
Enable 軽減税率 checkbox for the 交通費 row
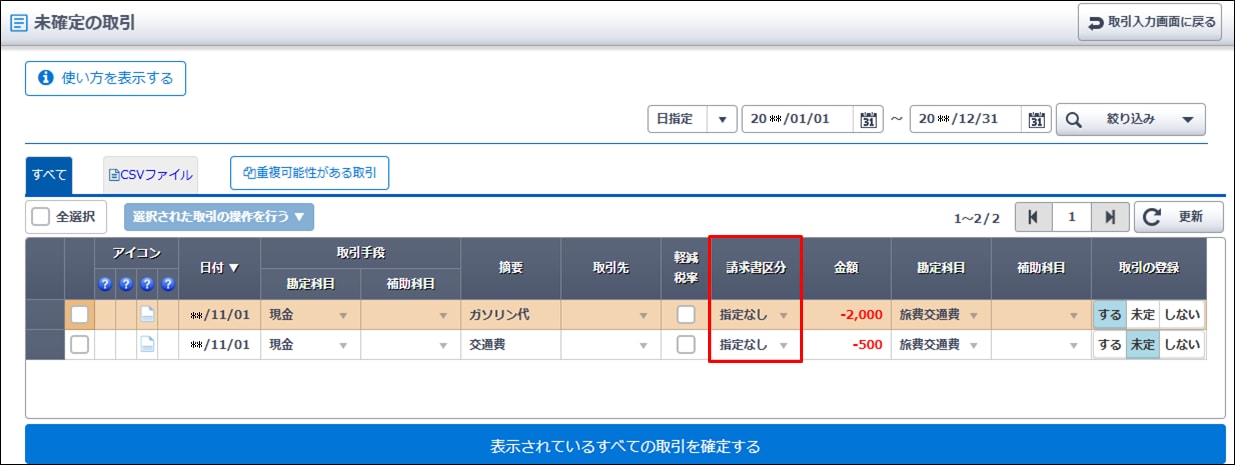click(685, 345)
